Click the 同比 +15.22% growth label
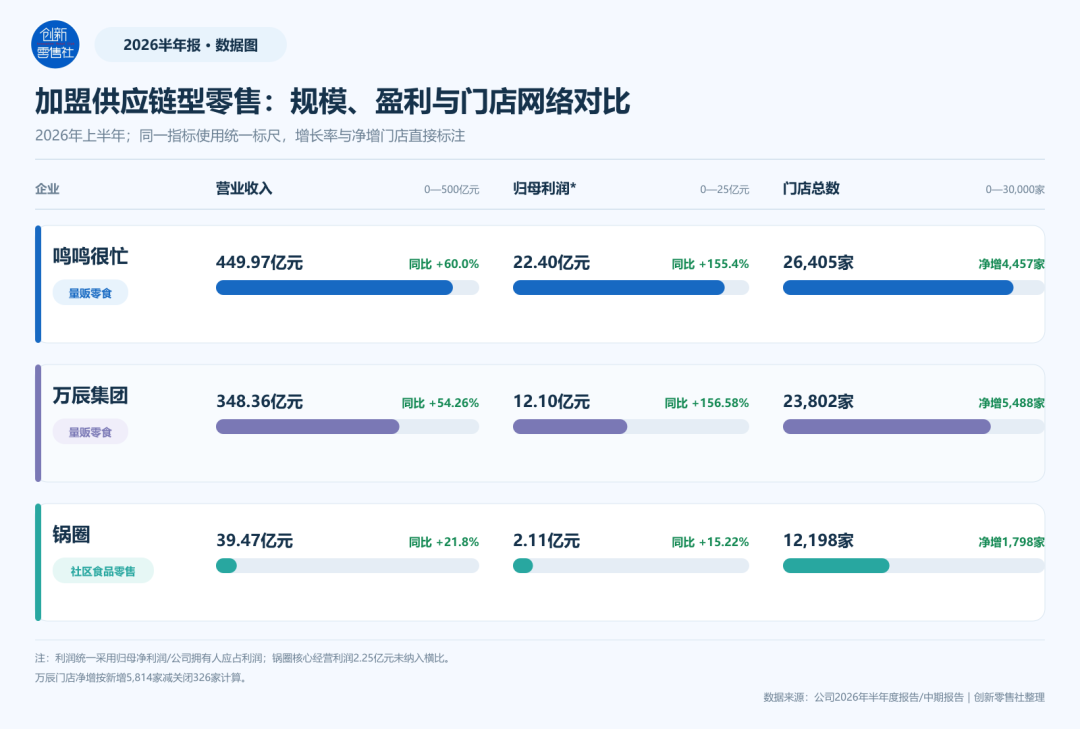 click(710, 542)
